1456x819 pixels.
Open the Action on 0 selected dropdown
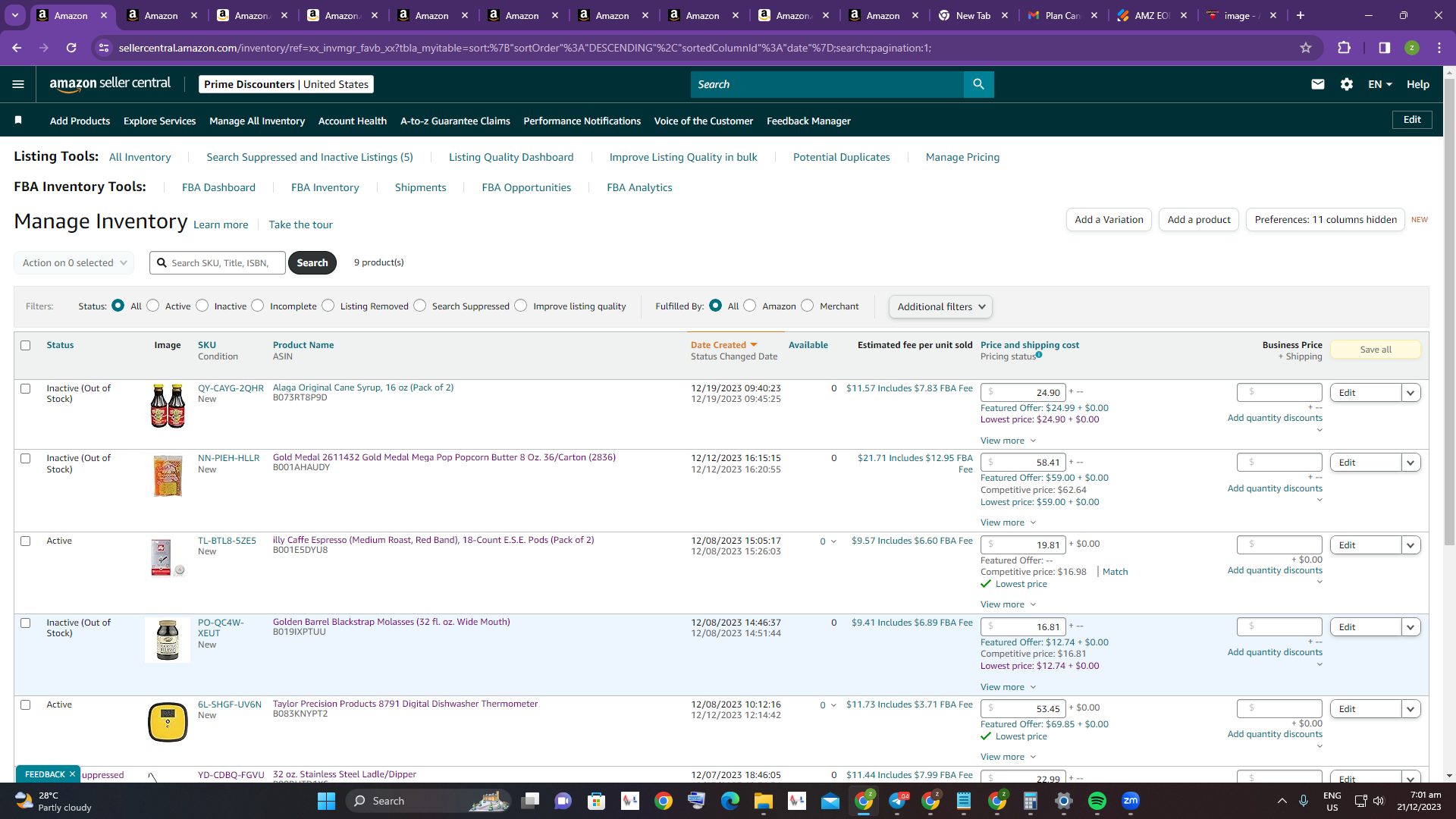click(x=74, y=262)
